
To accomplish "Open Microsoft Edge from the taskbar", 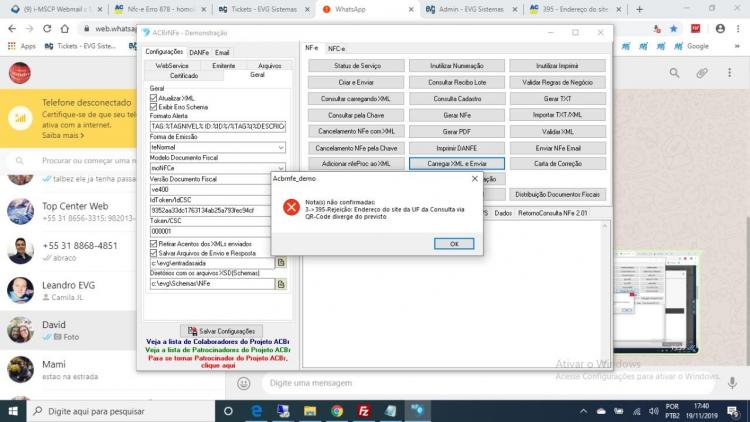I will (x=256, y=411).
